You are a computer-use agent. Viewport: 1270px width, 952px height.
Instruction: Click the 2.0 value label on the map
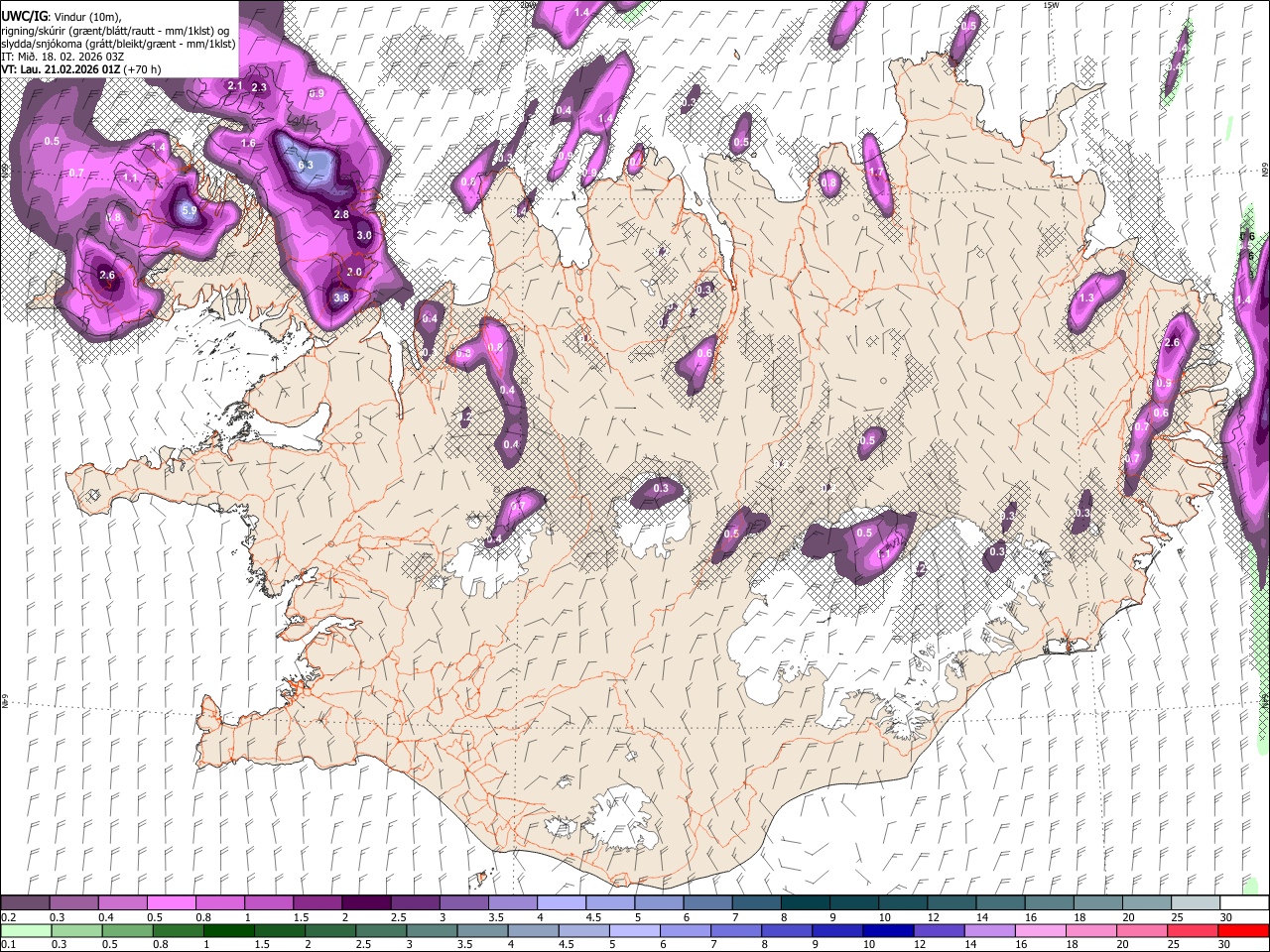(354, 272)
